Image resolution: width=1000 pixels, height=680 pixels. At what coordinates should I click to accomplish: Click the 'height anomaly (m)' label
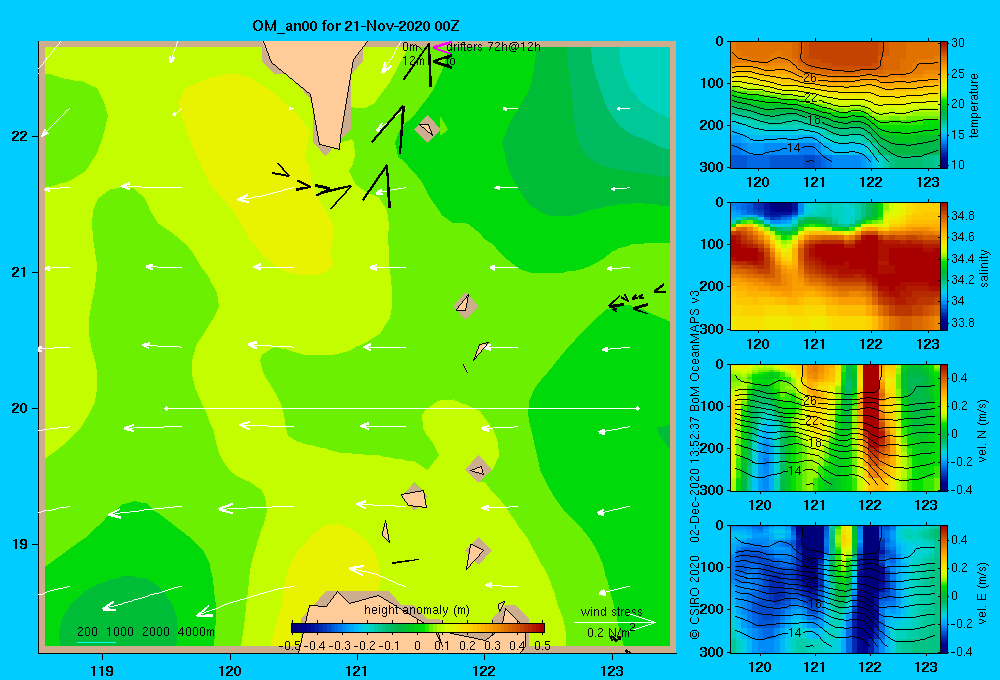tap(417, 610)
